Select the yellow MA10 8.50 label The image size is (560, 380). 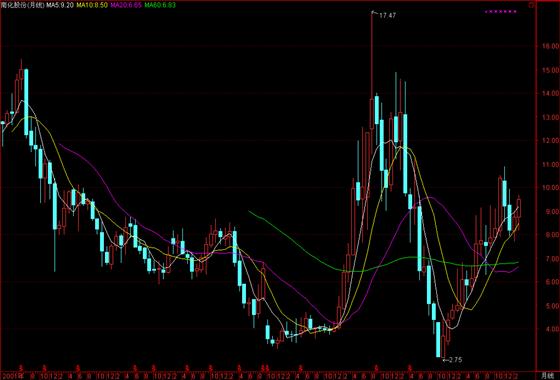click(x=92, y=5)
